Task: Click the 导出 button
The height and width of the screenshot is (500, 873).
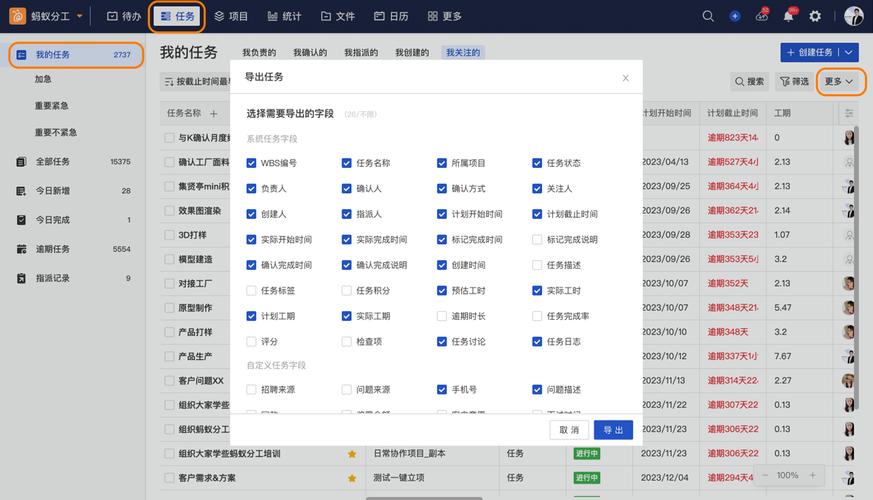Action: click(613, 430)
